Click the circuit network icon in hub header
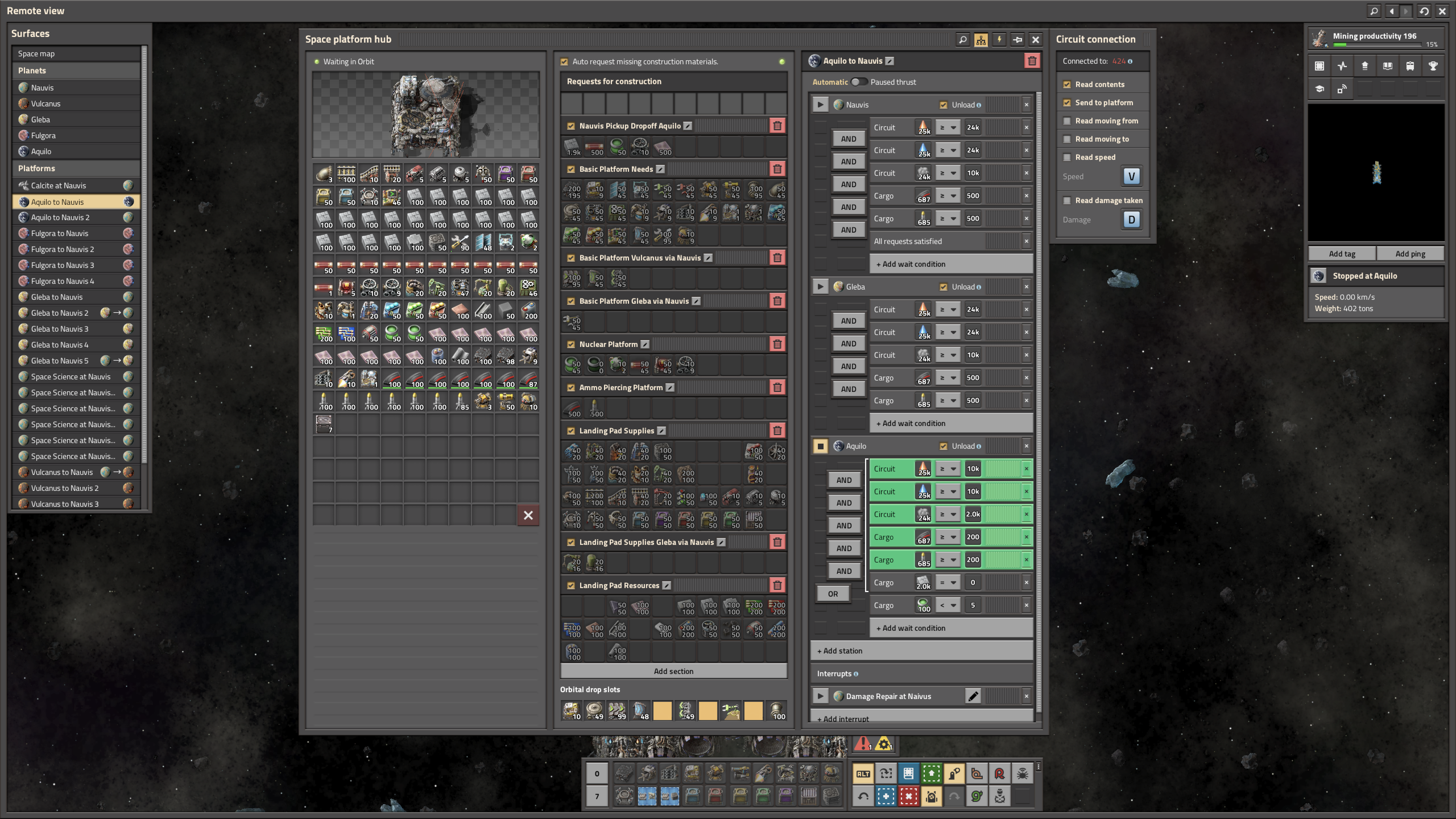 pos(981,40)
